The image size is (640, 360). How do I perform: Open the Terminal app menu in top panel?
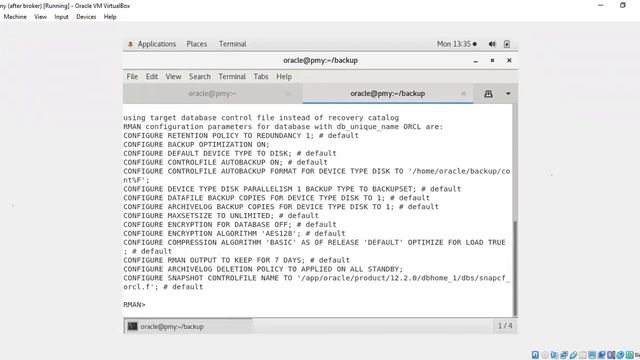[x=233, y=44]
